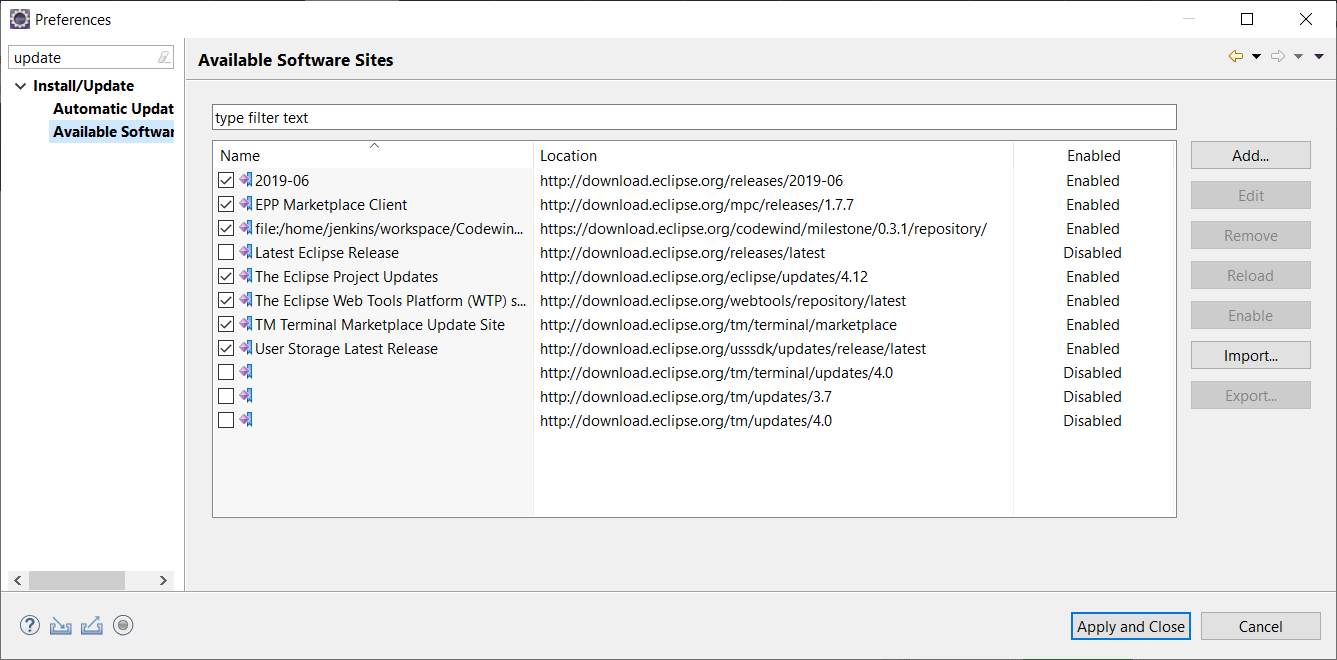
Task: Click the Add button to add a site
Action: pos(1250,155)
